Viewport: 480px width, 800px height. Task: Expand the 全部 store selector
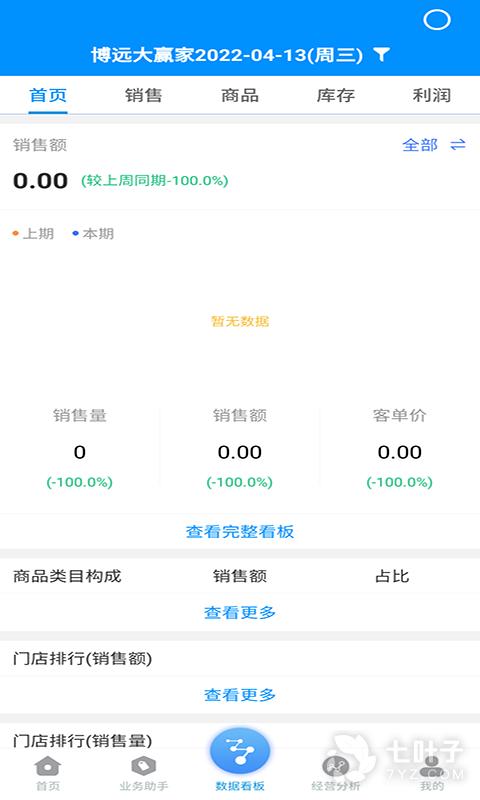coord(420,145)
